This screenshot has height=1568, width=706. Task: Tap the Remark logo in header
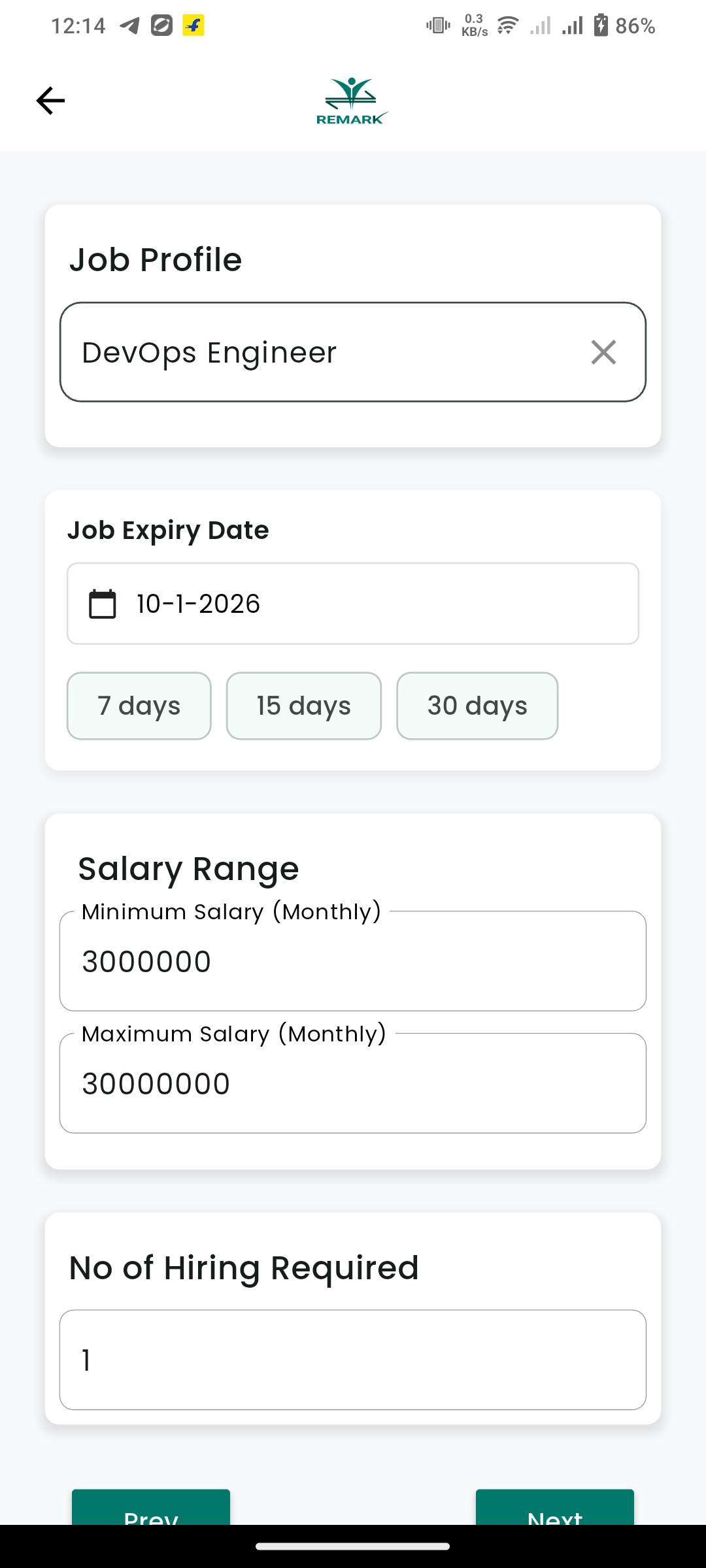tap(352, 101)
